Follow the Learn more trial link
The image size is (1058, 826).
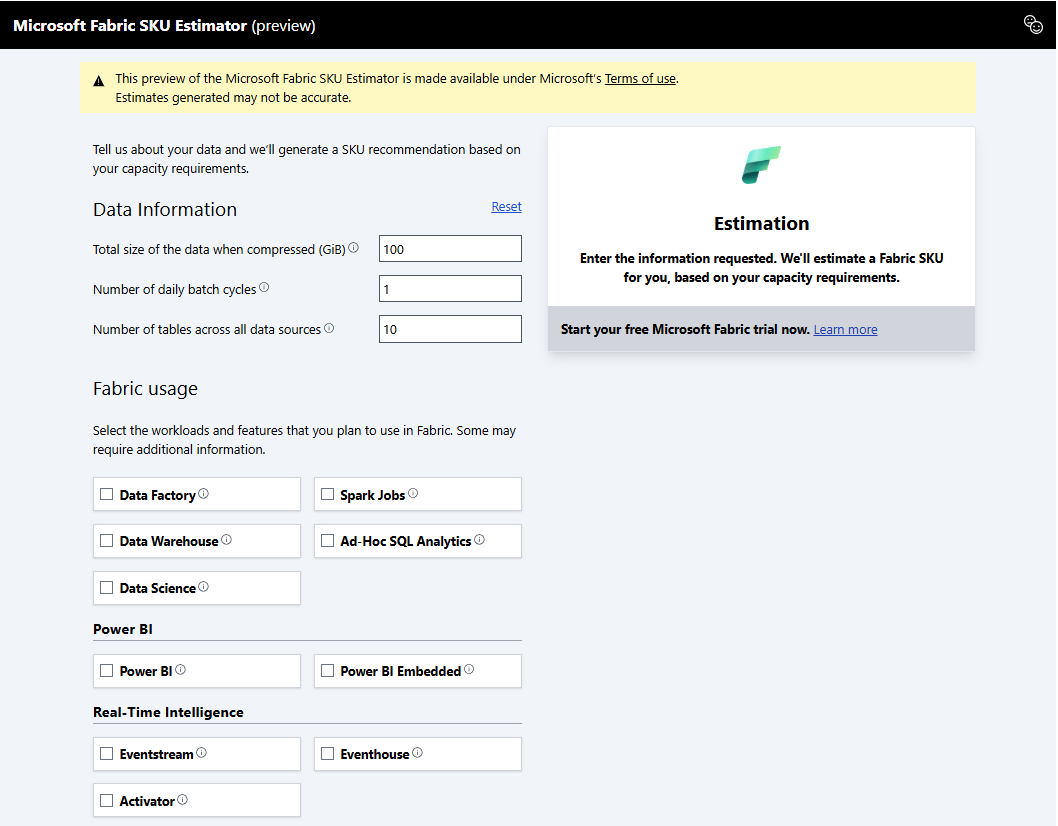(845, 329)
